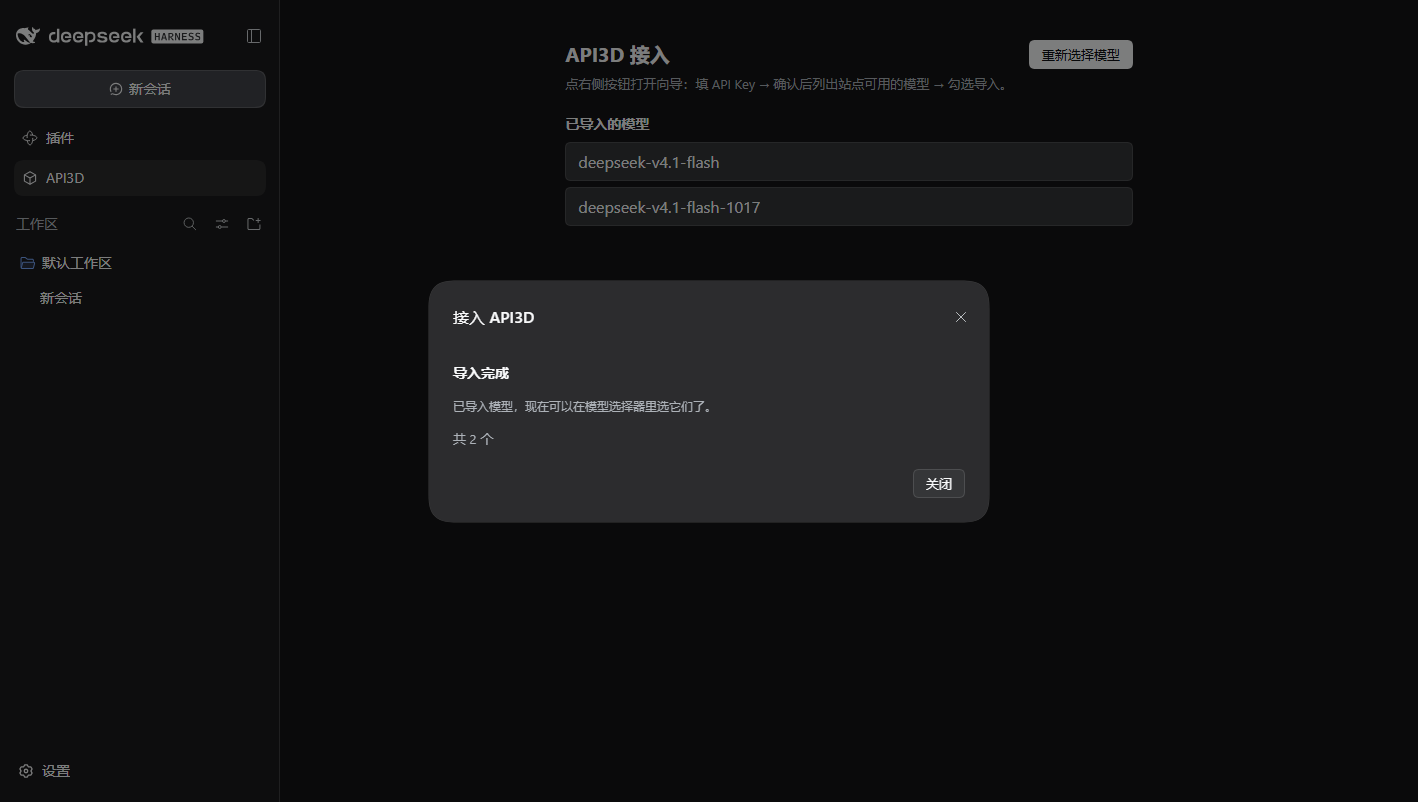
Task: Open workspace filter settings sliders icon
Action: click(222, 224)
